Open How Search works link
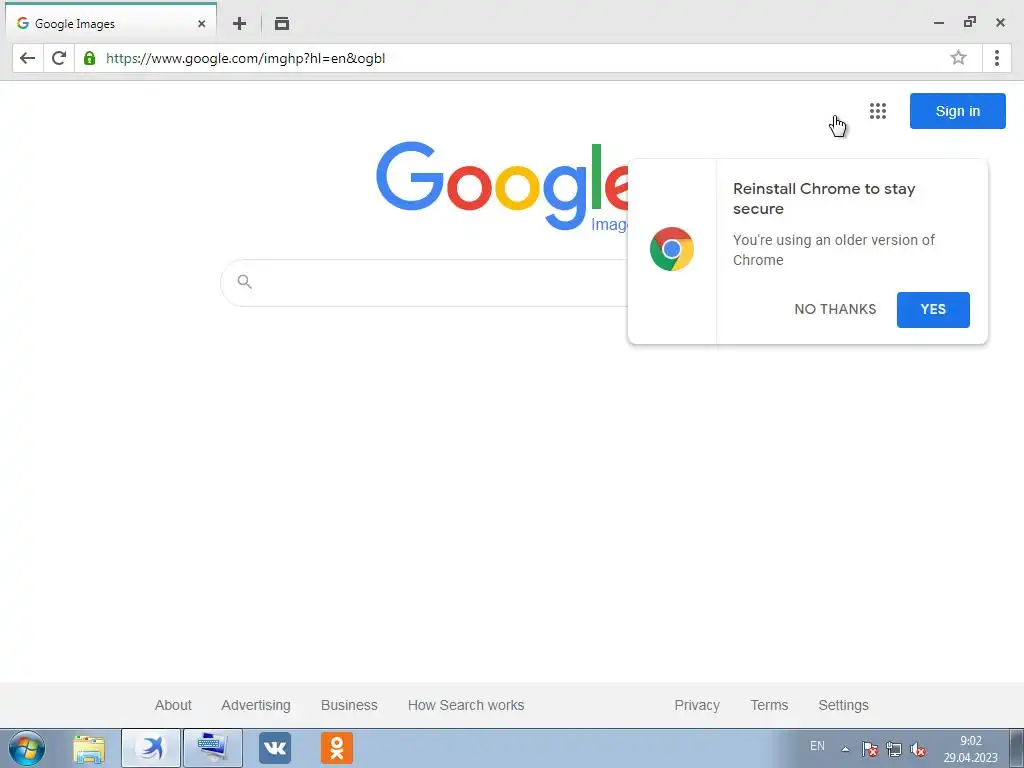This screenshot has height=768, width=1024. pos(466,705)
